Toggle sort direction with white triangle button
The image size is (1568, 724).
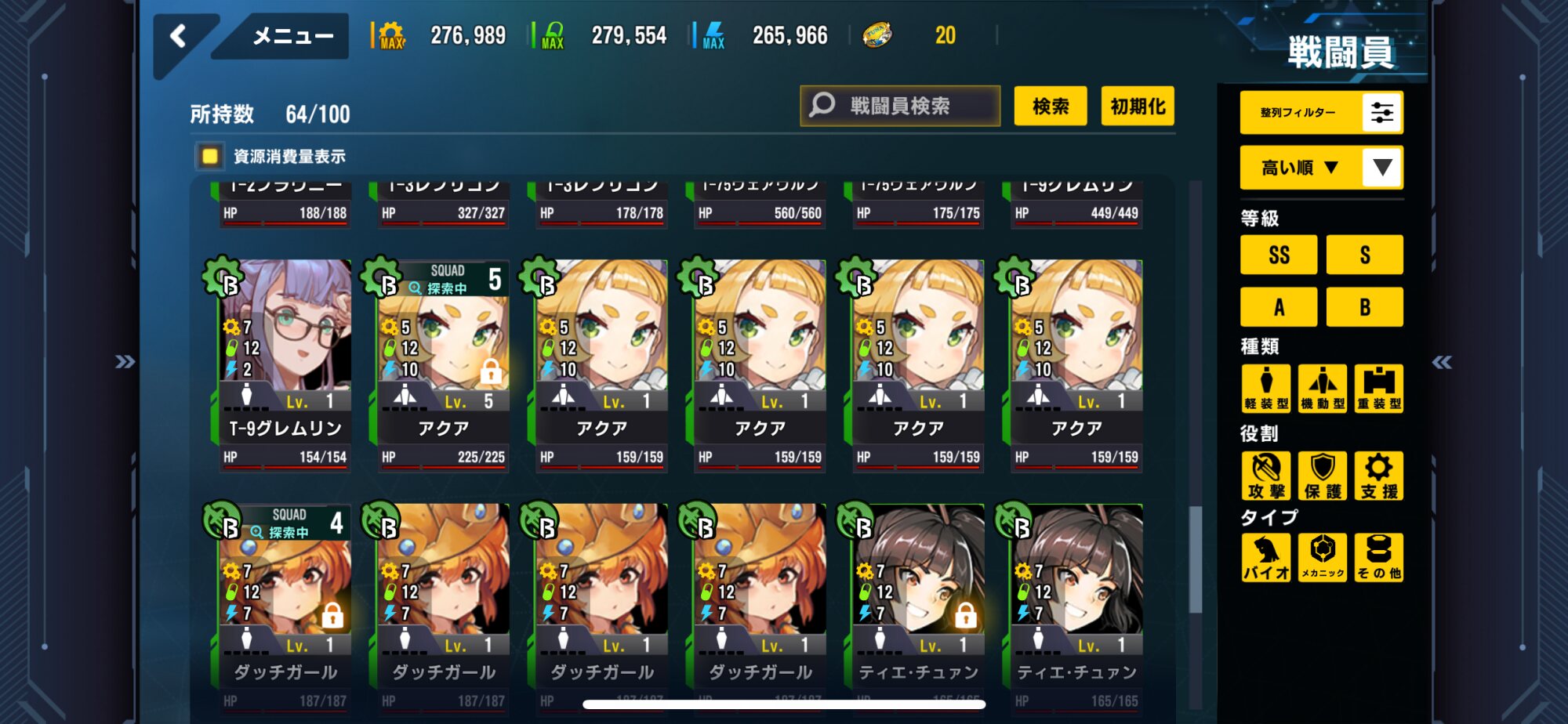pos(1382,167)
